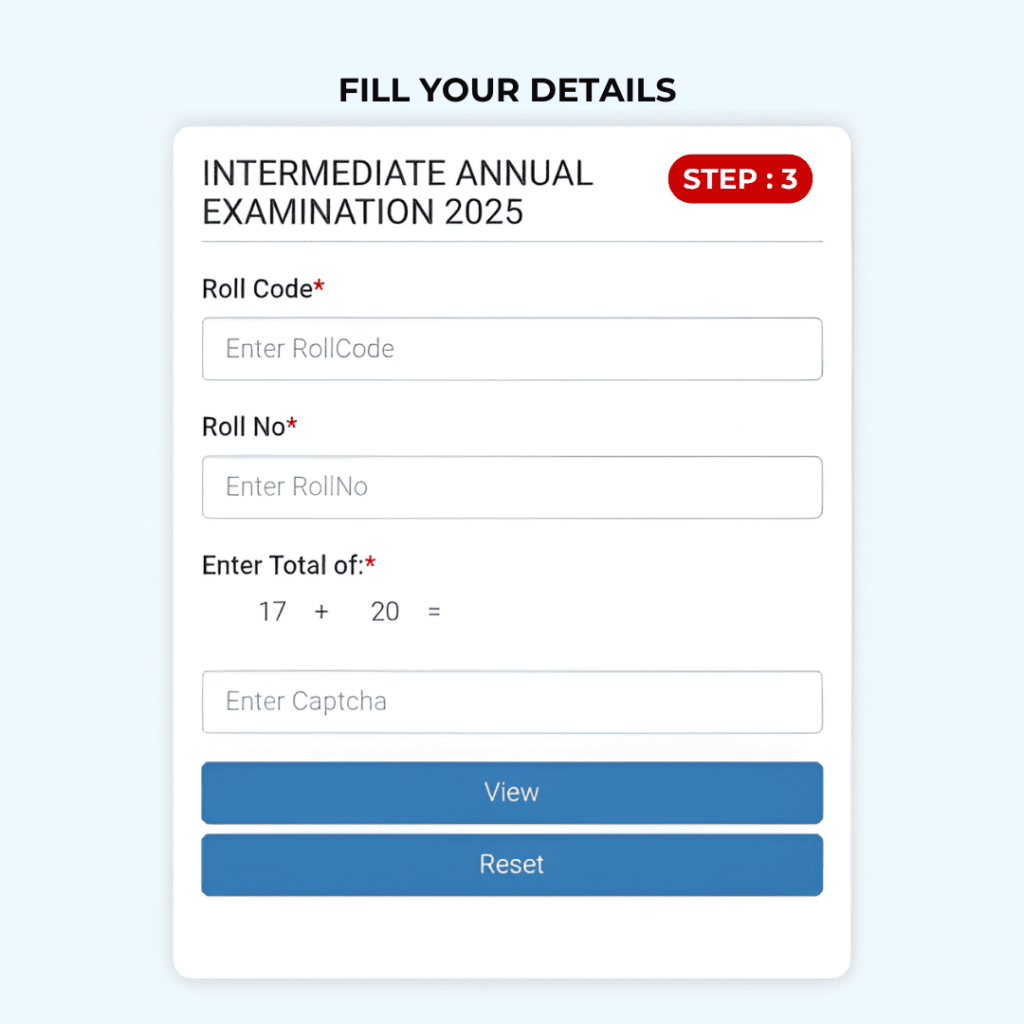Click the FILL YOUR DETAILS heading
This screenshot has height=1024, width=1024.
[x=507, y=90]
